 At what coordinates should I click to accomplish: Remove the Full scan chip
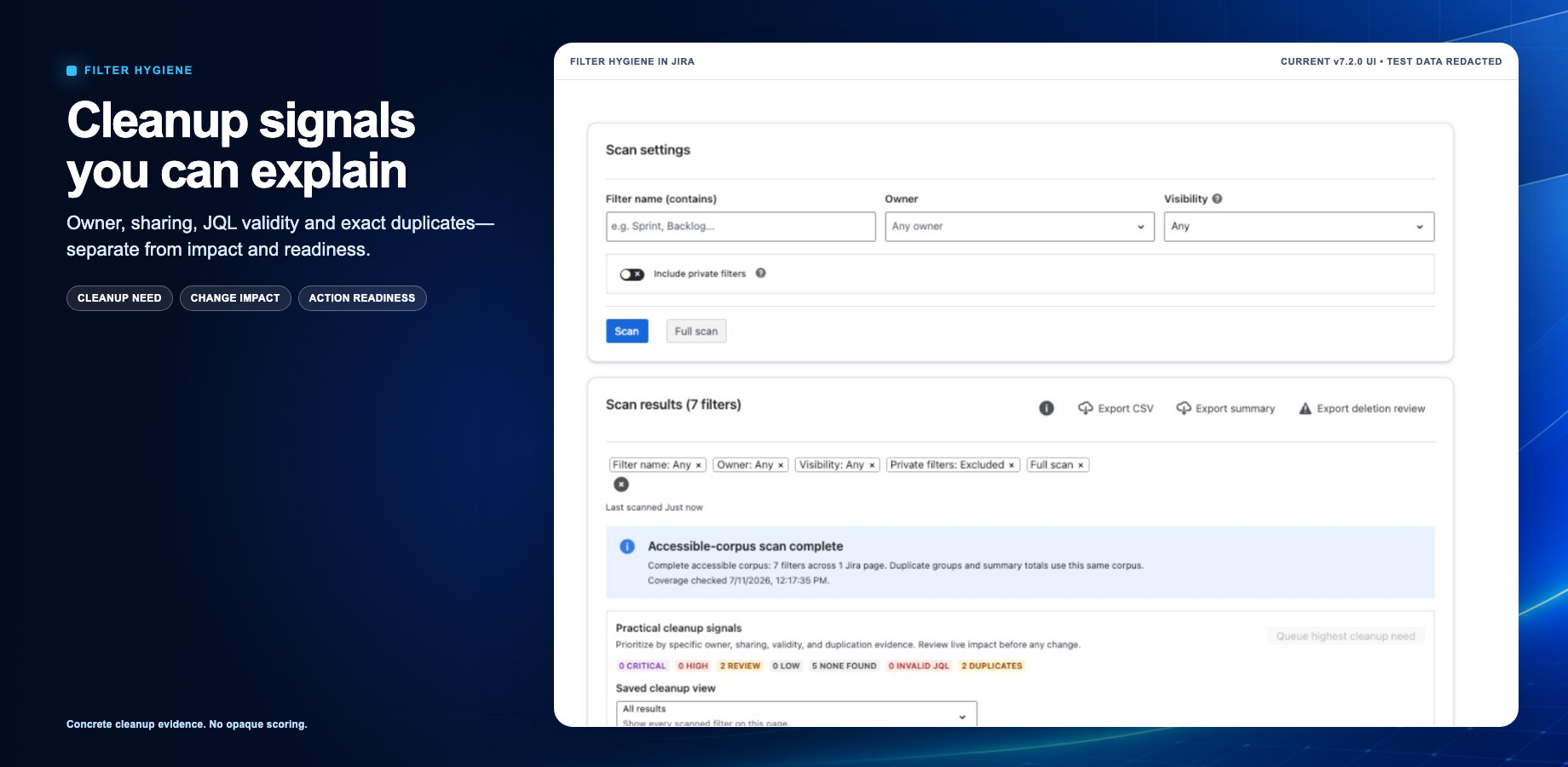pyautogui.click(x=1081, y=465)
